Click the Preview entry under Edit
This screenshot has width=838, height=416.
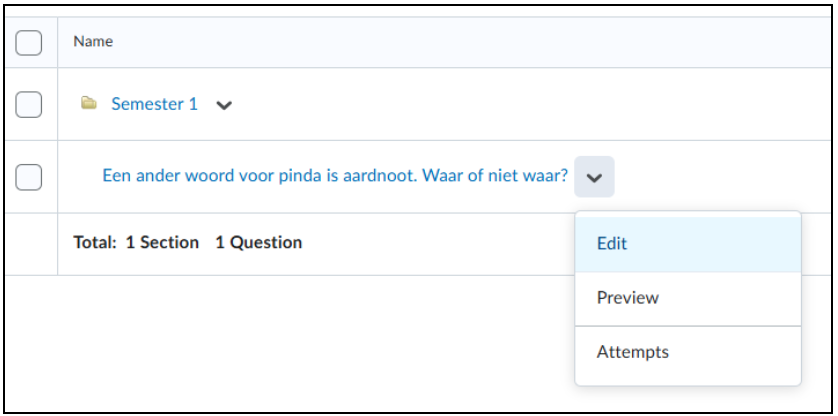click(x=688, y=298)
